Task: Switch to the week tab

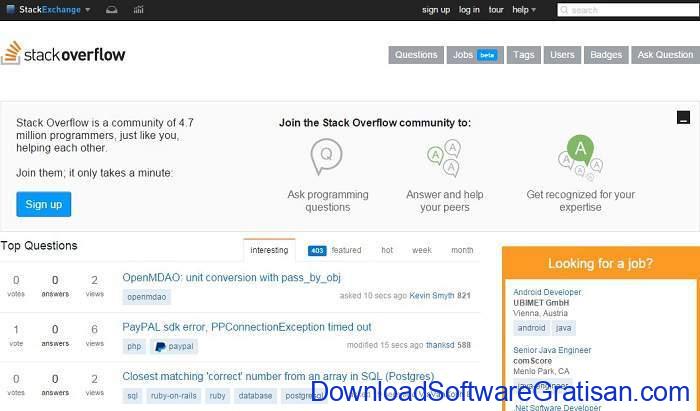Action: click(x=422, y=250)
